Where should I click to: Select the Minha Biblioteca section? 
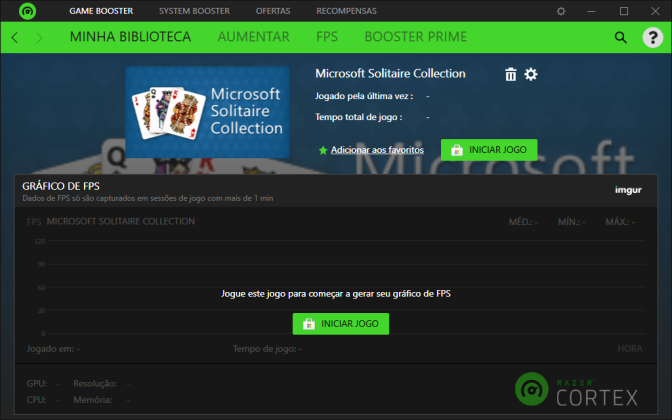(130, 37)
